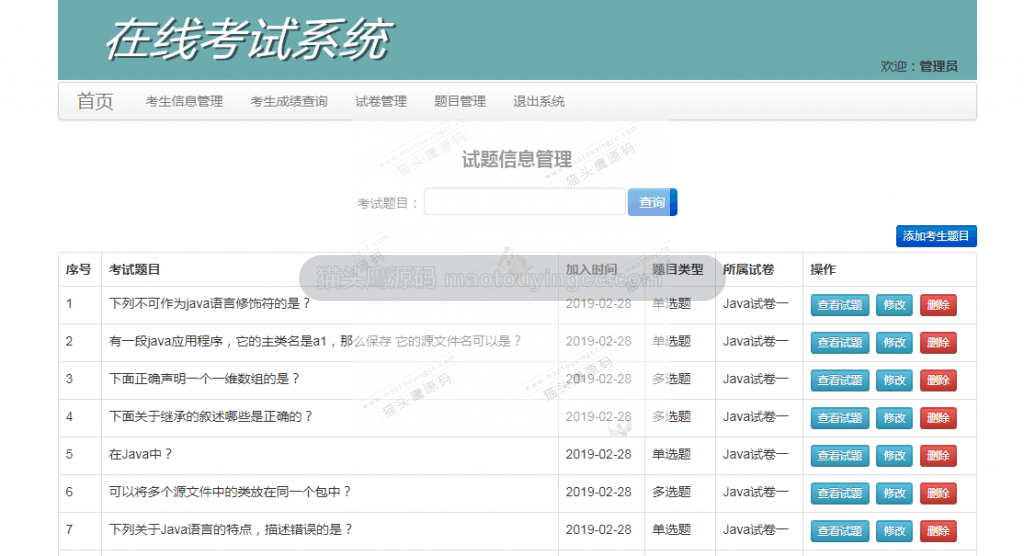Click the 所属试卷 column header
1024x556 pixels.
click(x=748, y=269)
